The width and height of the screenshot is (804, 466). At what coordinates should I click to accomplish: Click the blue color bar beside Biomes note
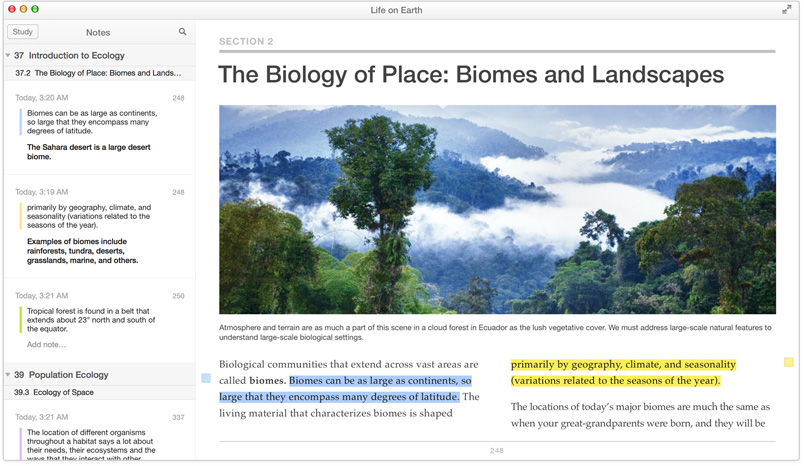[20, 122]
